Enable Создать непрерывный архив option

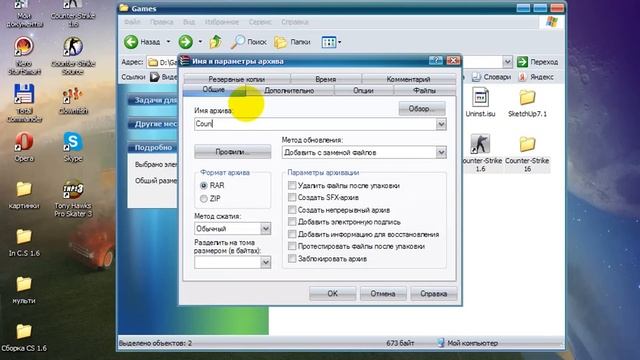click(292, 210)
